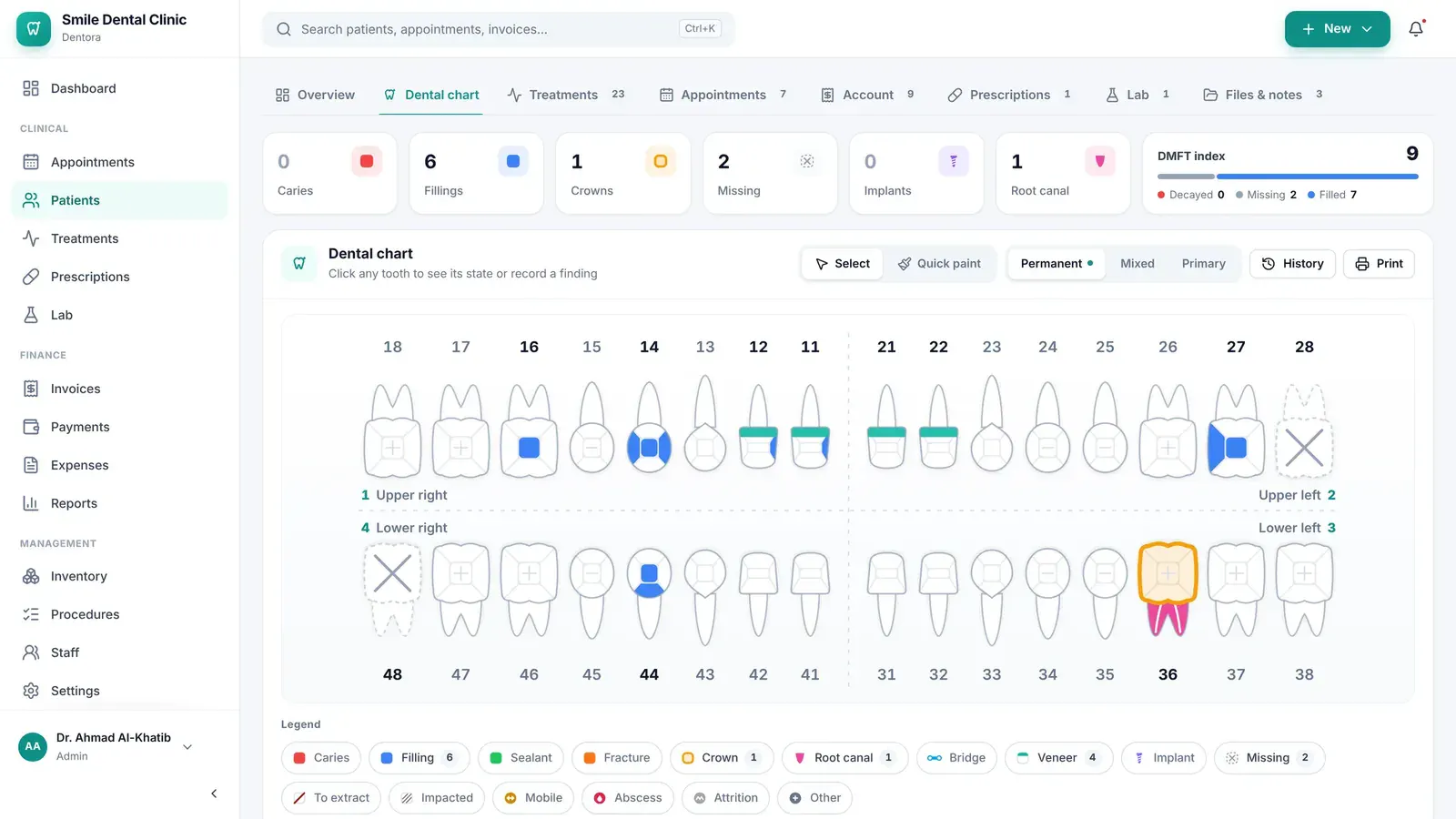Select tooth 27 with filling
This screenshot has width=1456, height=819.
coord(1236,430)
